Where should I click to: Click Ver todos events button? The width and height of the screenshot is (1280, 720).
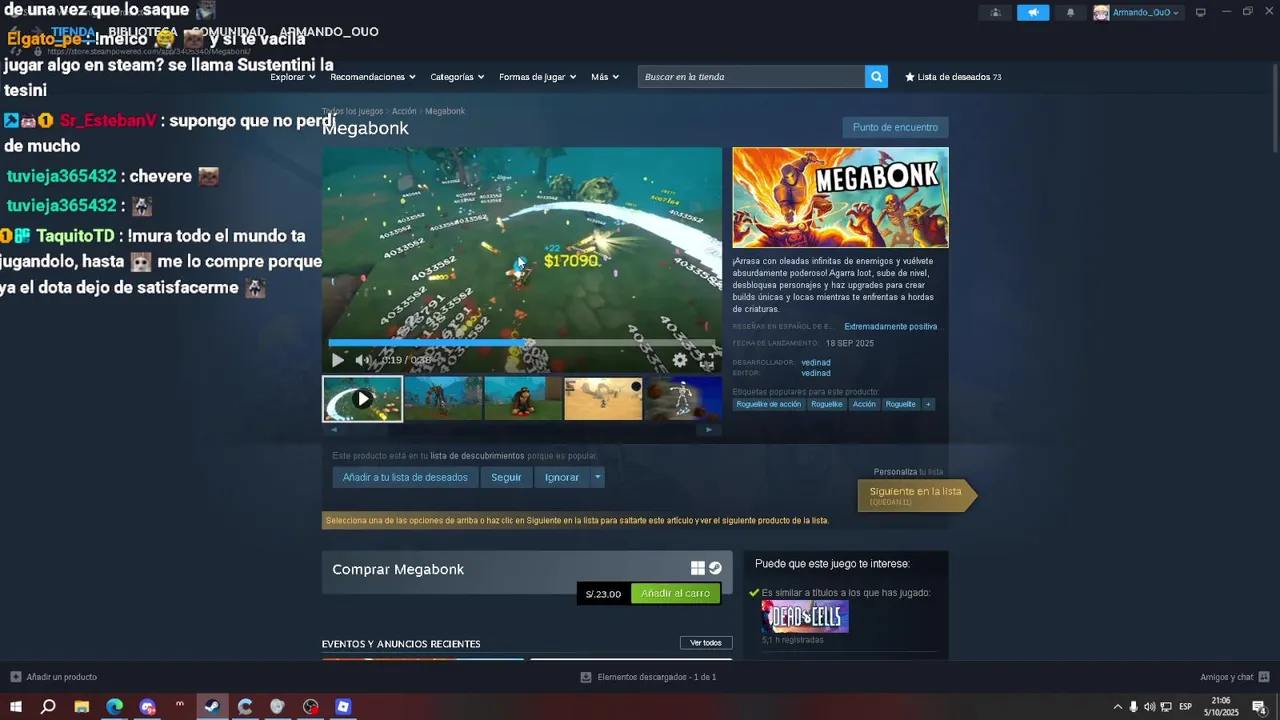706,643
